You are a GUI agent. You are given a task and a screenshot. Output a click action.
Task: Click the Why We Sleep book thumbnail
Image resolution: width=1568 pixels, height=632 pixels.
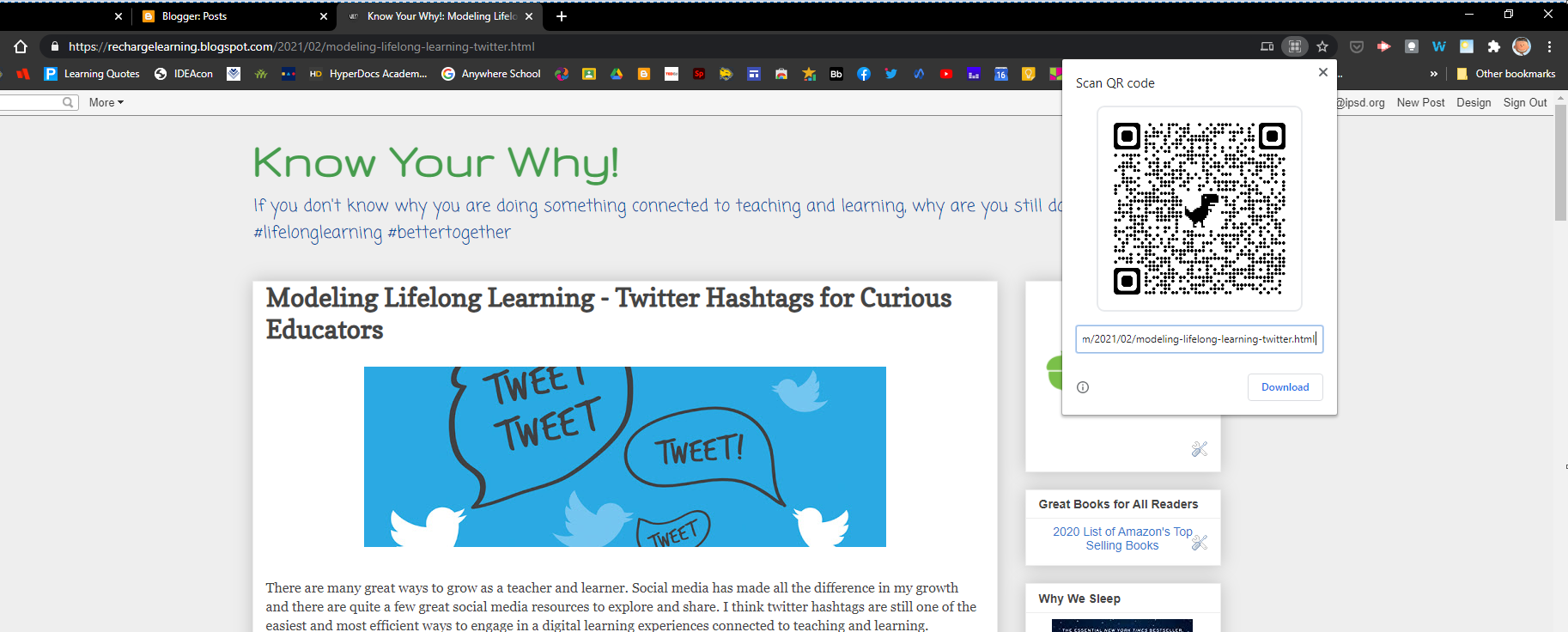(x=1122, y=626)
